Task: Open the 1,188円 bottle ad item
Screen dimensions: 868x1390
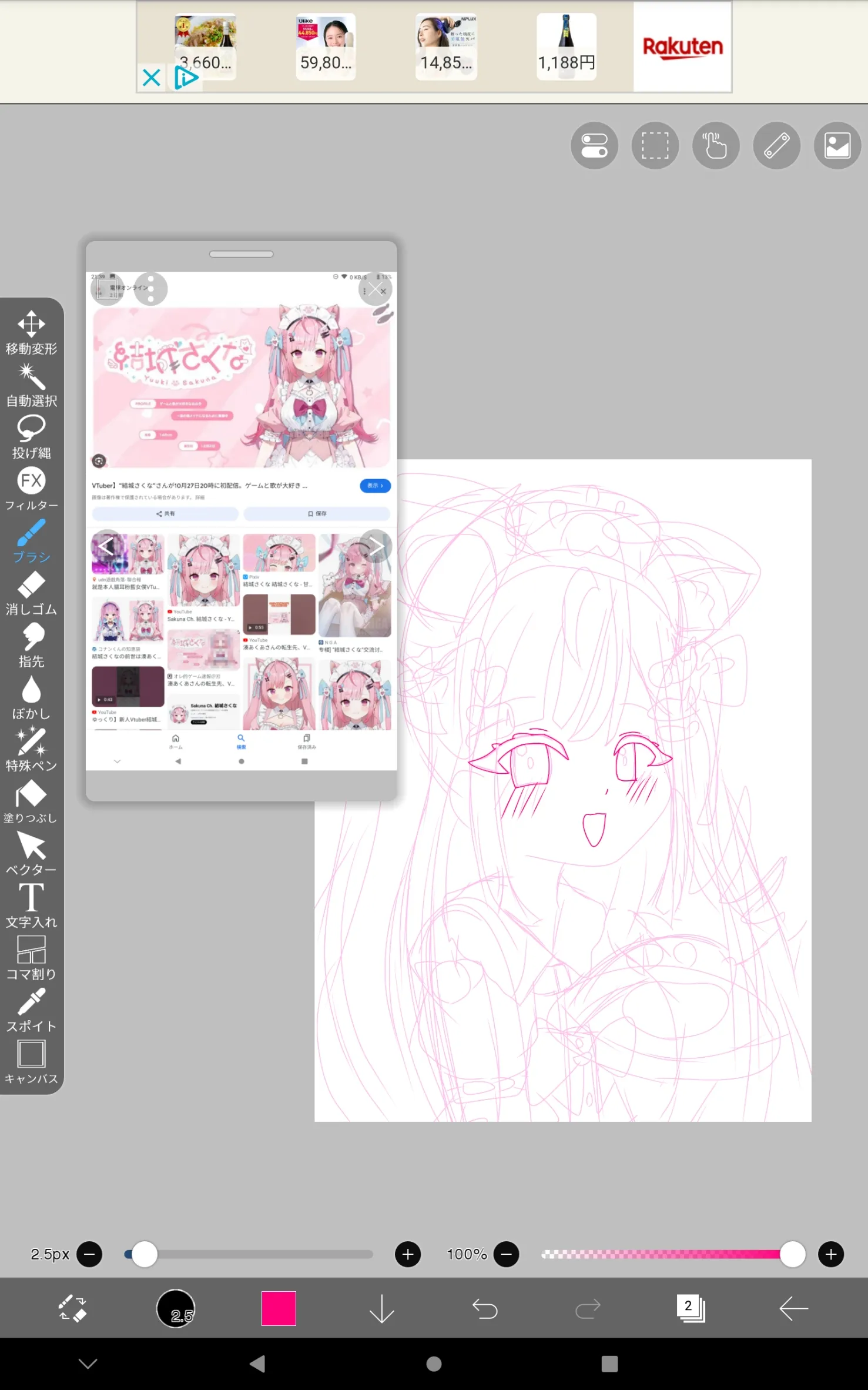Action: tap(567, 46)
